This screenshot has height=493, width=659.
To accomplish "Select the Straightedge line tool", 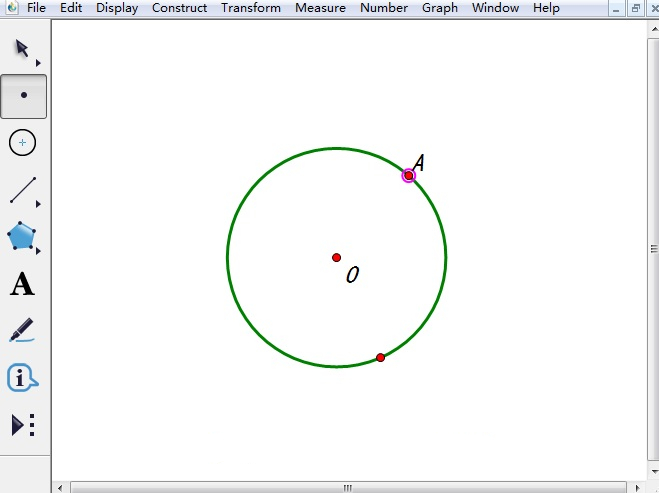I will (23, 190).
